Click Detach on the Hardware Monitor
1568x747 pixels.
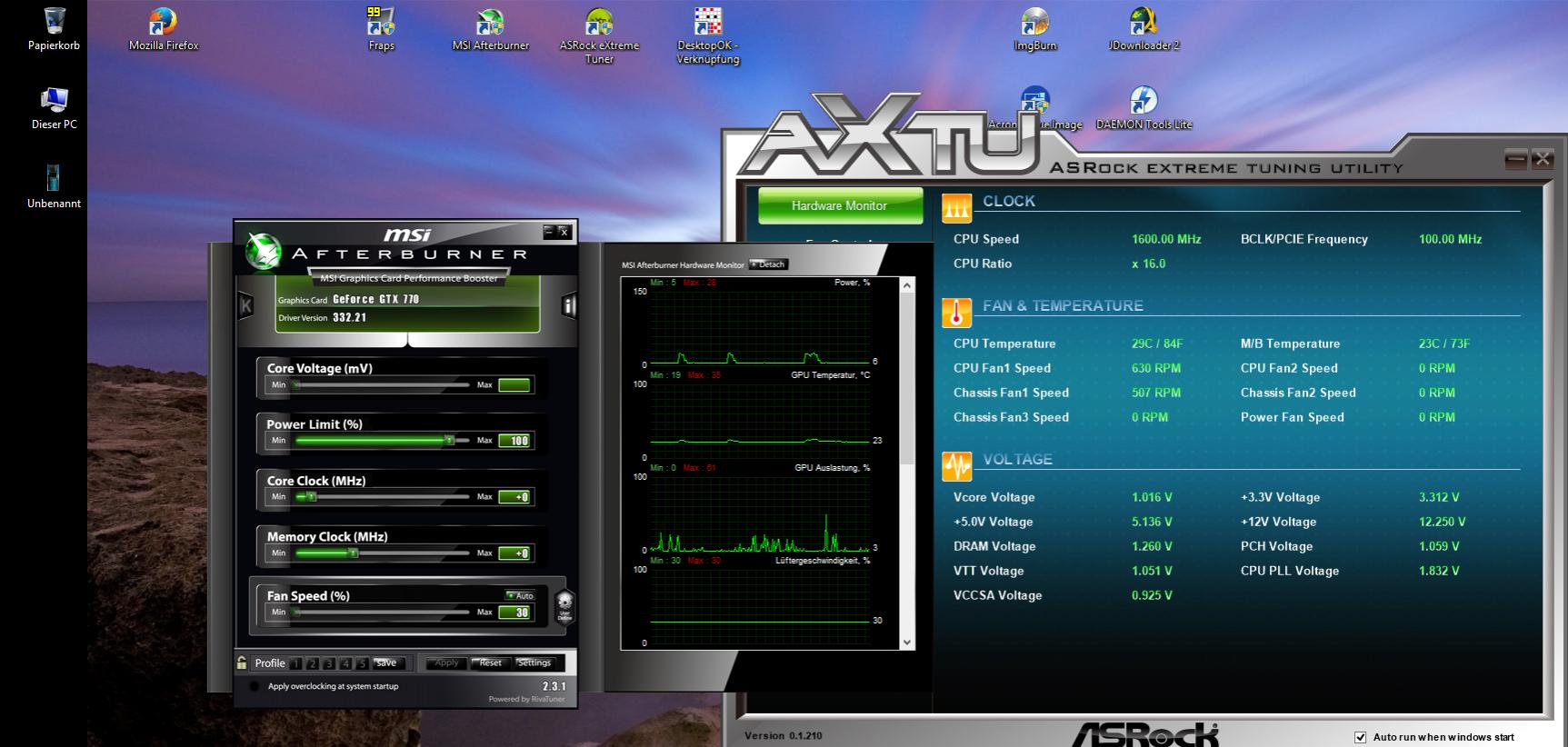(769, 264)
